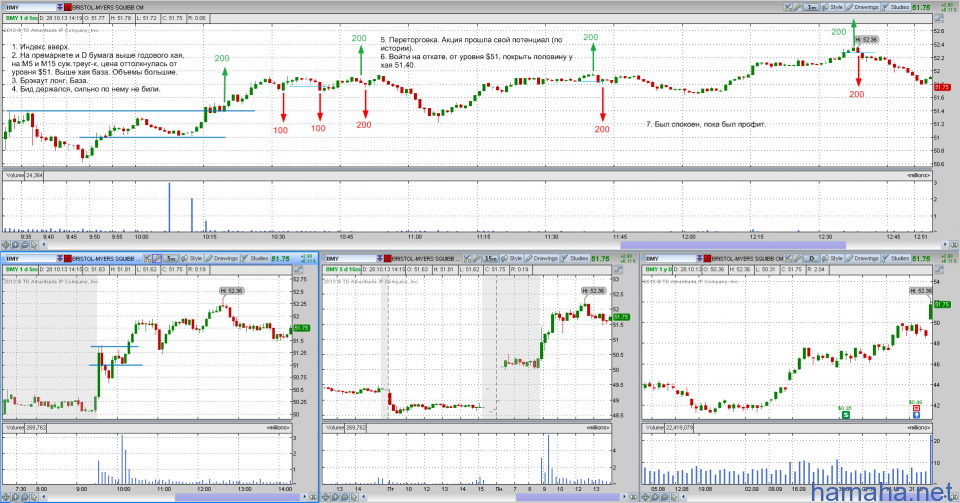Viewport: 960px width, 503px height.
Task: Click the zoom icon at the 1m chart's lower-right corner
Action: click(953, 245)
